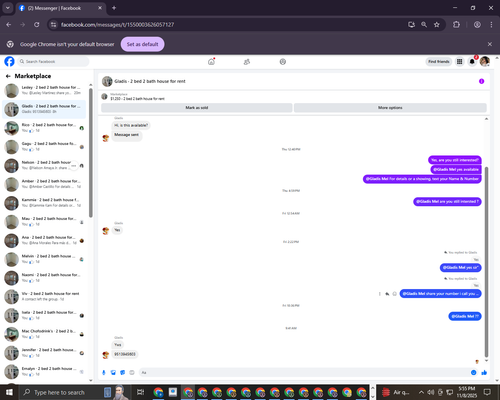The image size is (500, 400).
Task: Click the conversation list scrollbar
Action: tap(91, 153)
